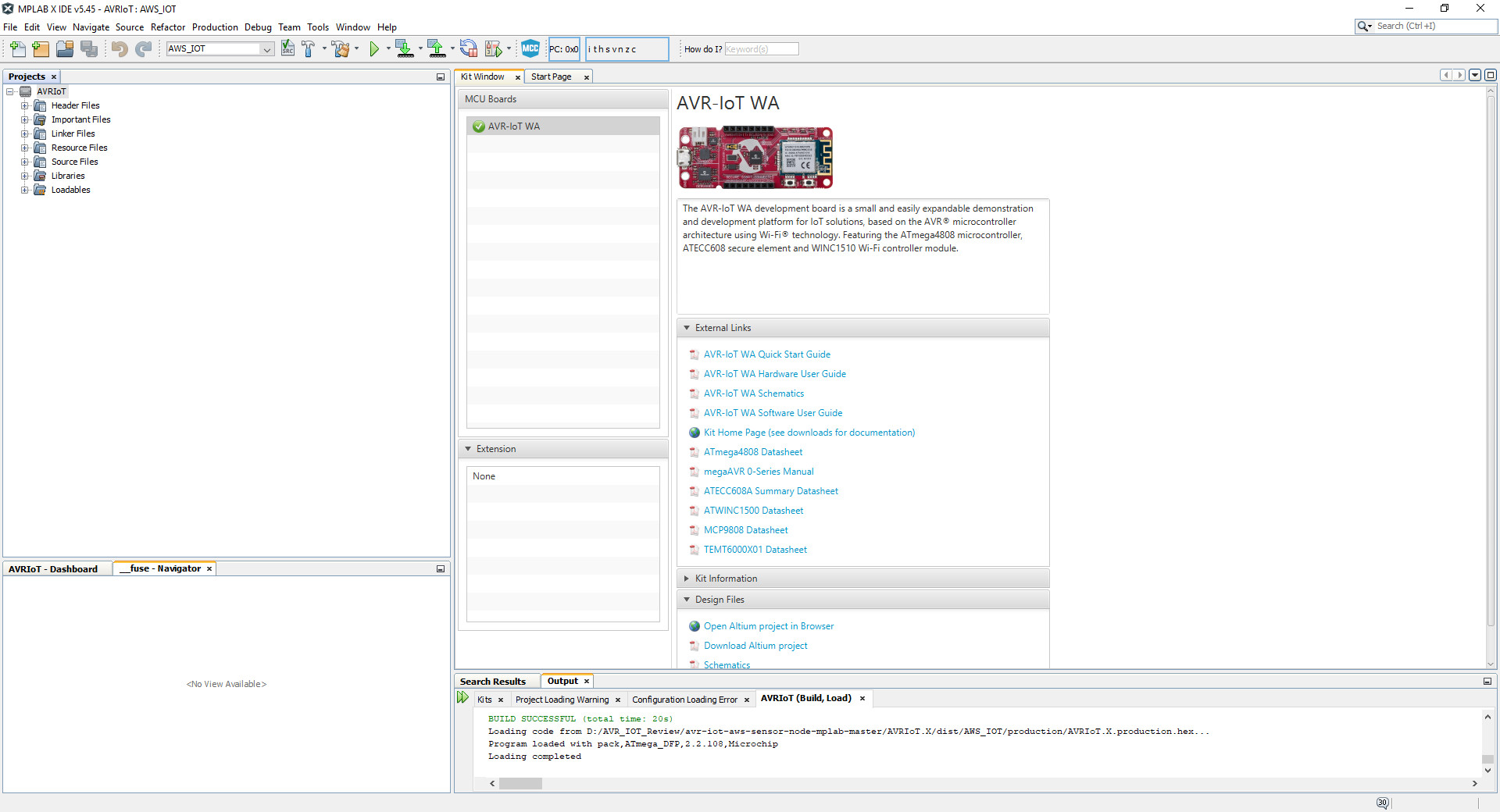Open AVR-IoT WA Quick Start Guide link
Screen dimensions: 1500x812
[x=766, y=354]
